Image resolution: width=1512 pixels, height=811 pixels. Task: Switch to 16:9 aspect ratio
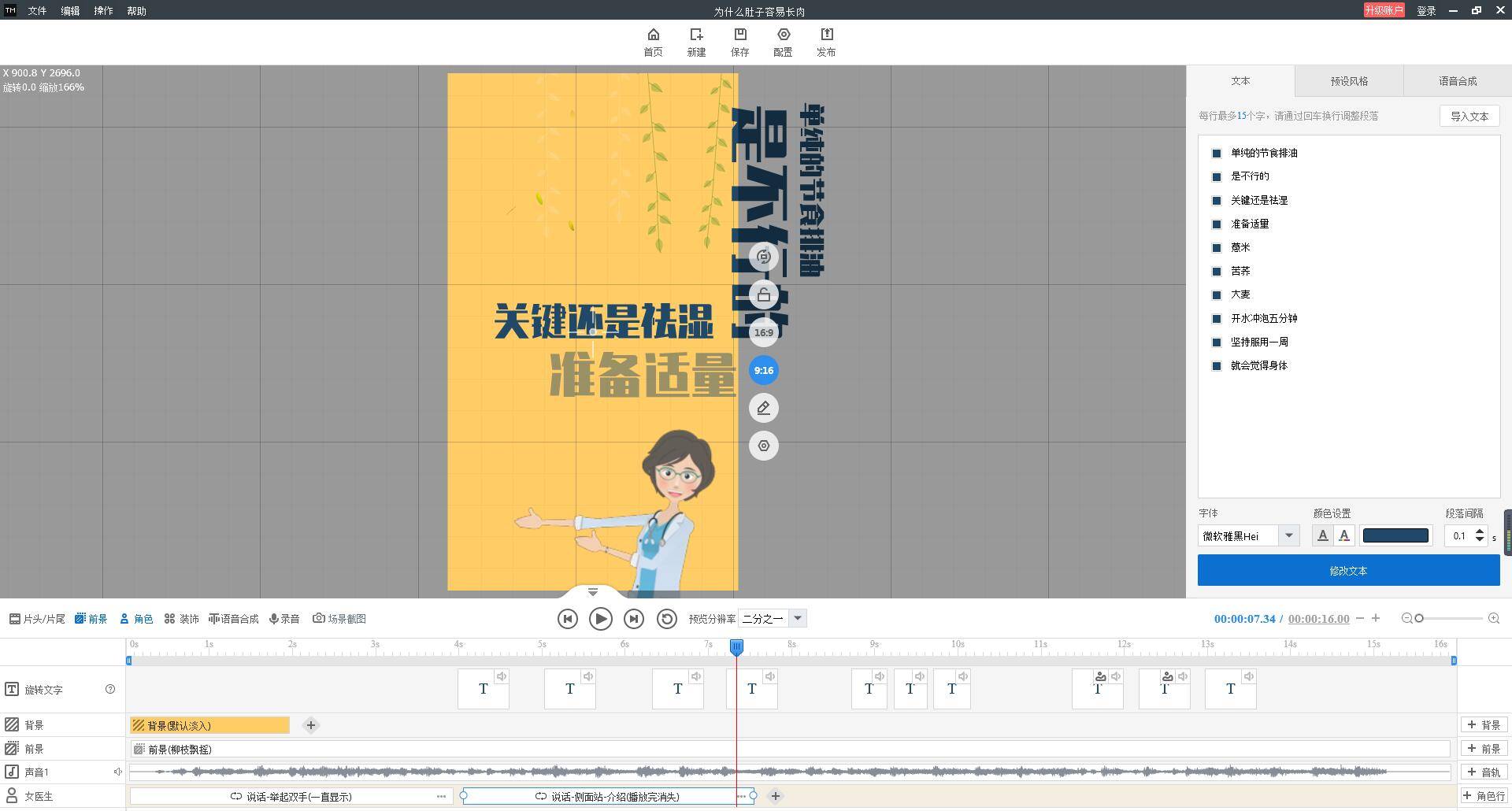[763, 332]
